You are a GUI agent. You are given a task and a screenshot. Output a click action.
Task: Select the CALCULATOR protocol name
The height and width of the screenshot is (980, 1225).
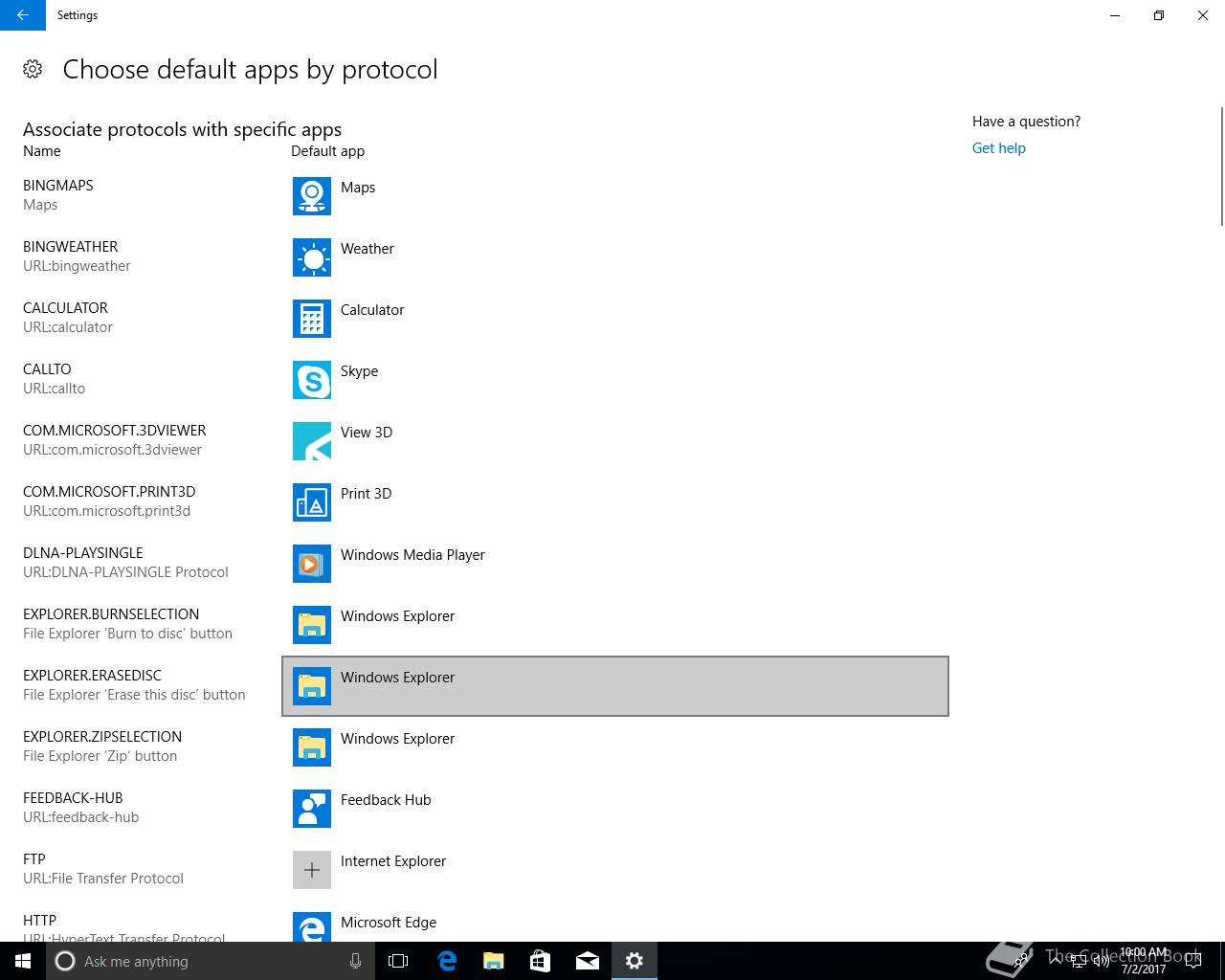pos(65,308)
